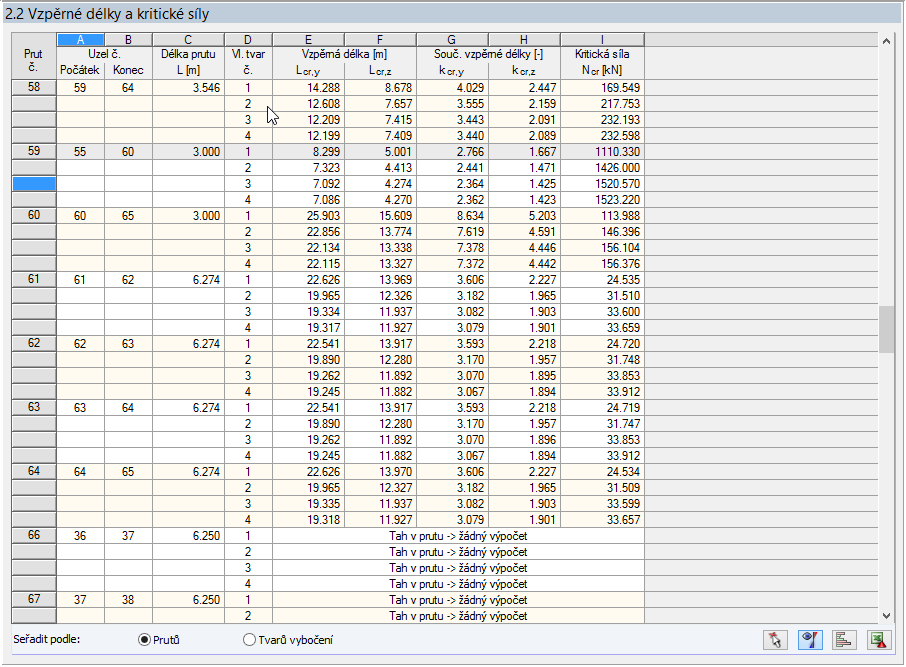Select column F header
Viewport: 906px width, 667px height.
click(380, 39)
